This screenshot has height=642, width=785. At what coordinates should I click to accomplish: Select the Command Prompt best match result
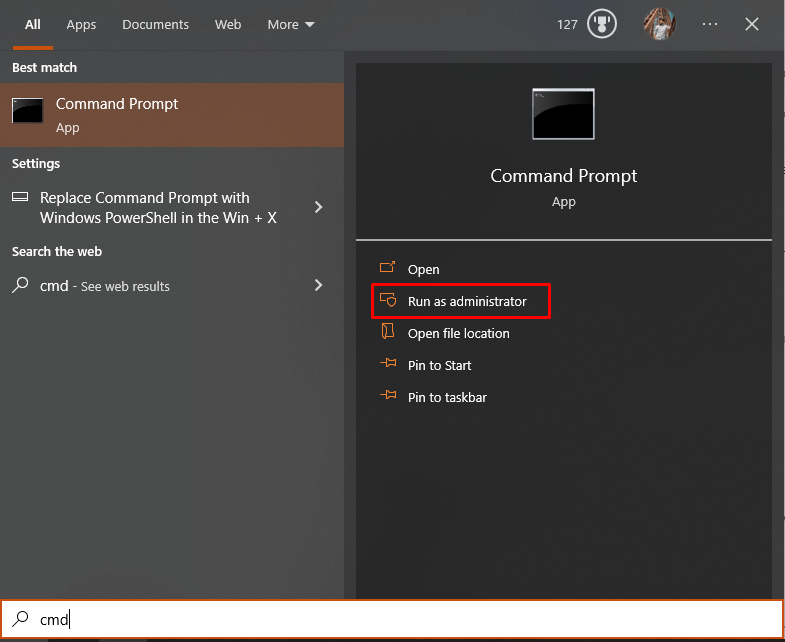pyautogui.click(x=172, y=115)
